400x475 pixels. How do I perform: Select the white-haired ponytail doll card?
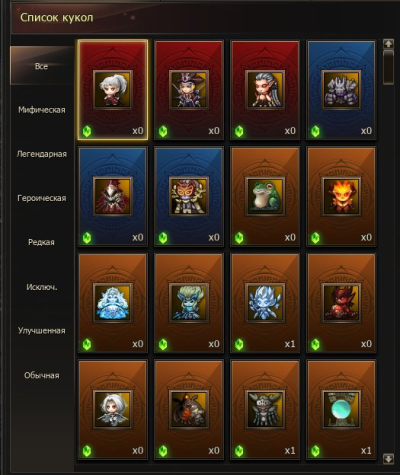coord(113,89)
